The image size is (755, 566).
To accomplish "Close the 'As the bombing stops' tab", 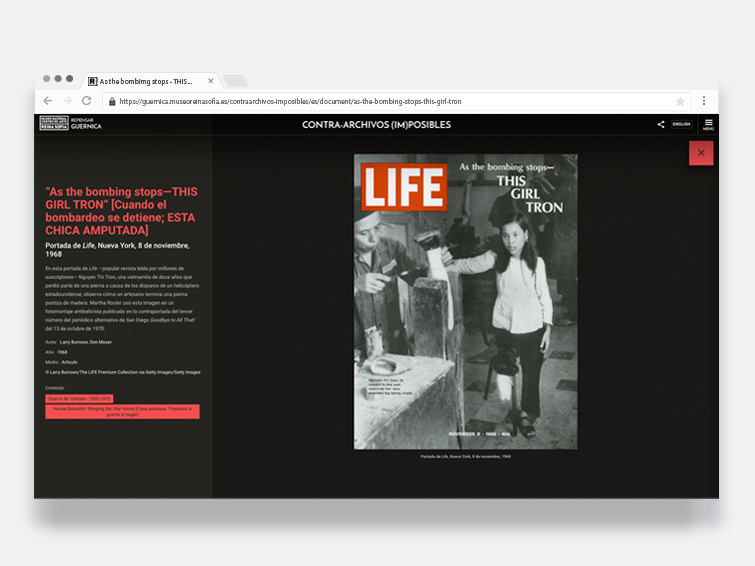I will 210,81.
